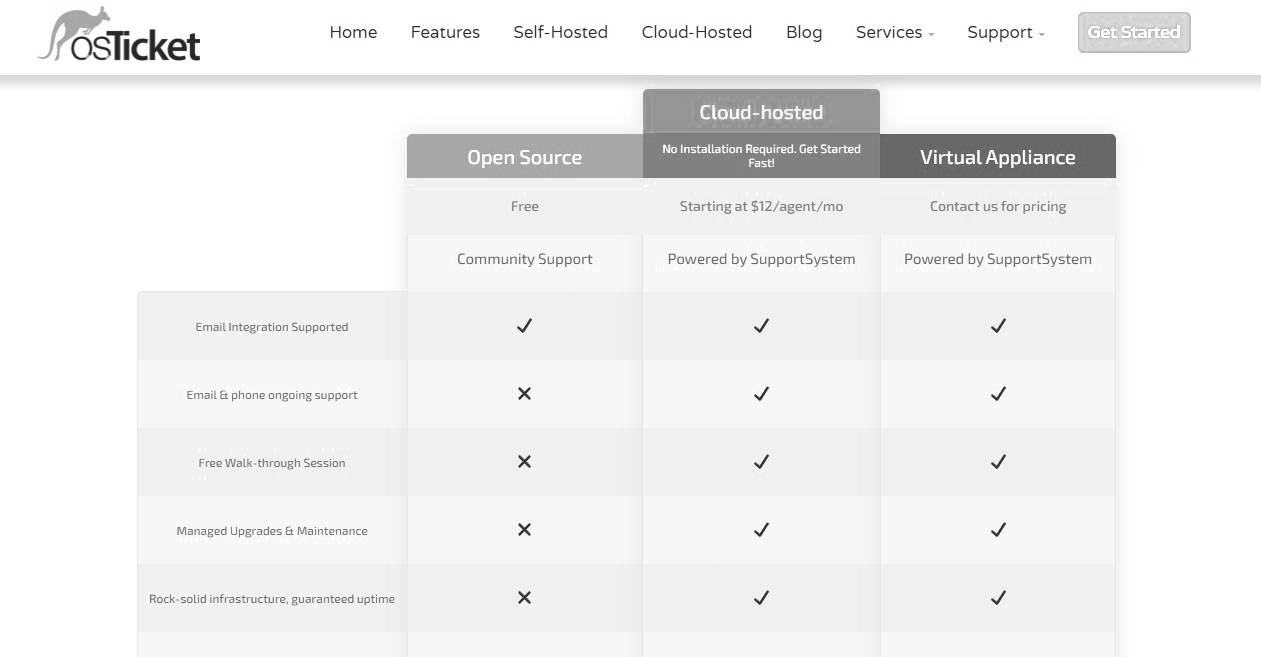Screen dimensions: 1261x657
Task: Click Open Source X for Email & phone support
Action: [x=524, y=394]
